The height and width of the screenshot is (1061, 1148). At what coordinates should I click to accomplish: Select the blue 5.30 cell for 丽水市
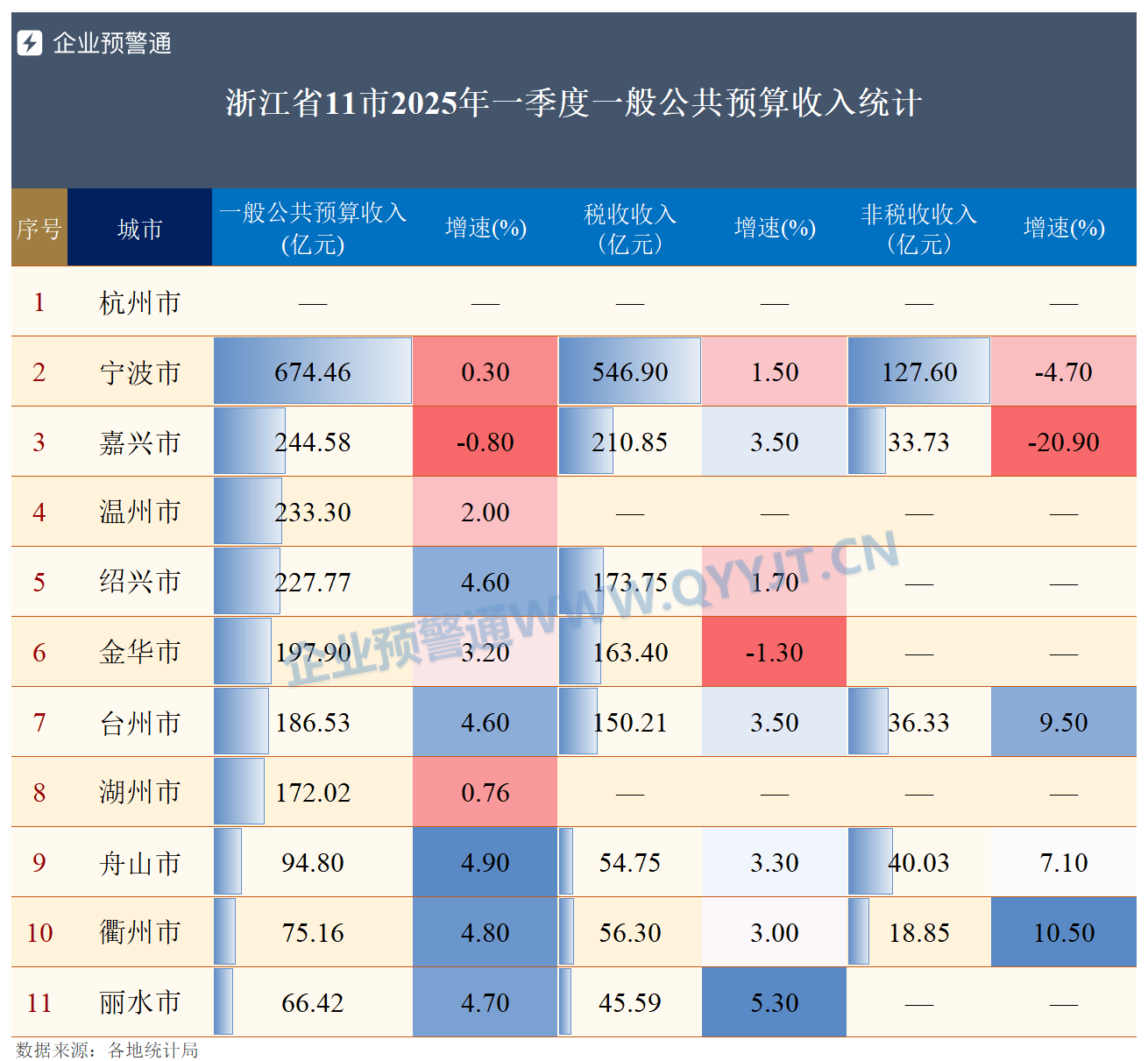click(x=774, y=1002)
